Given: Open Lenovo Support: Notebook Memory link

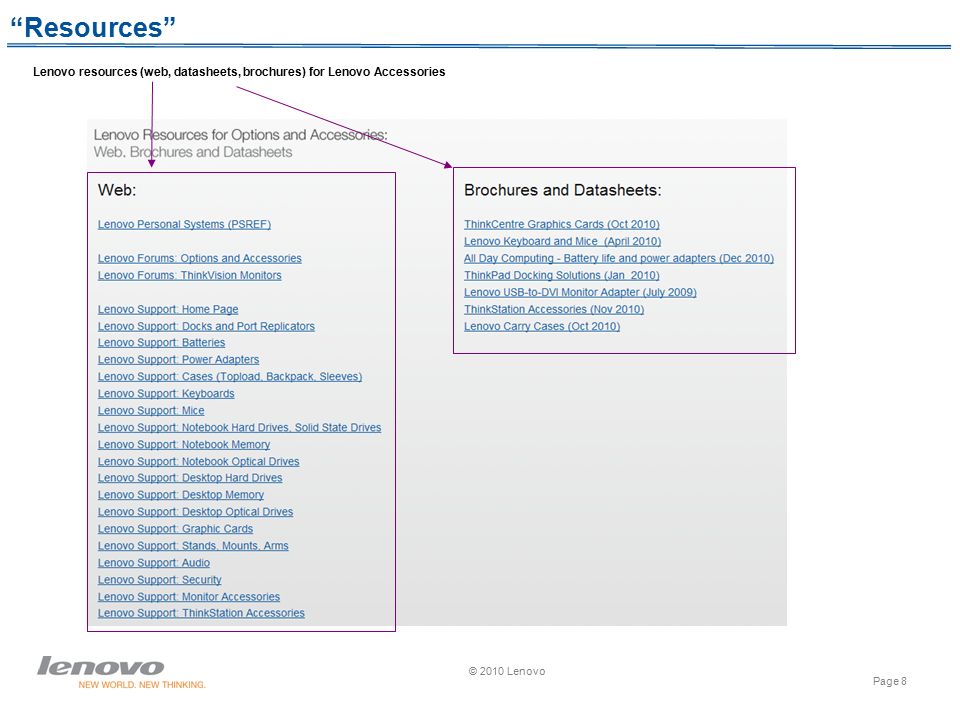Looking at the screenshot, I should click(184, 444).
